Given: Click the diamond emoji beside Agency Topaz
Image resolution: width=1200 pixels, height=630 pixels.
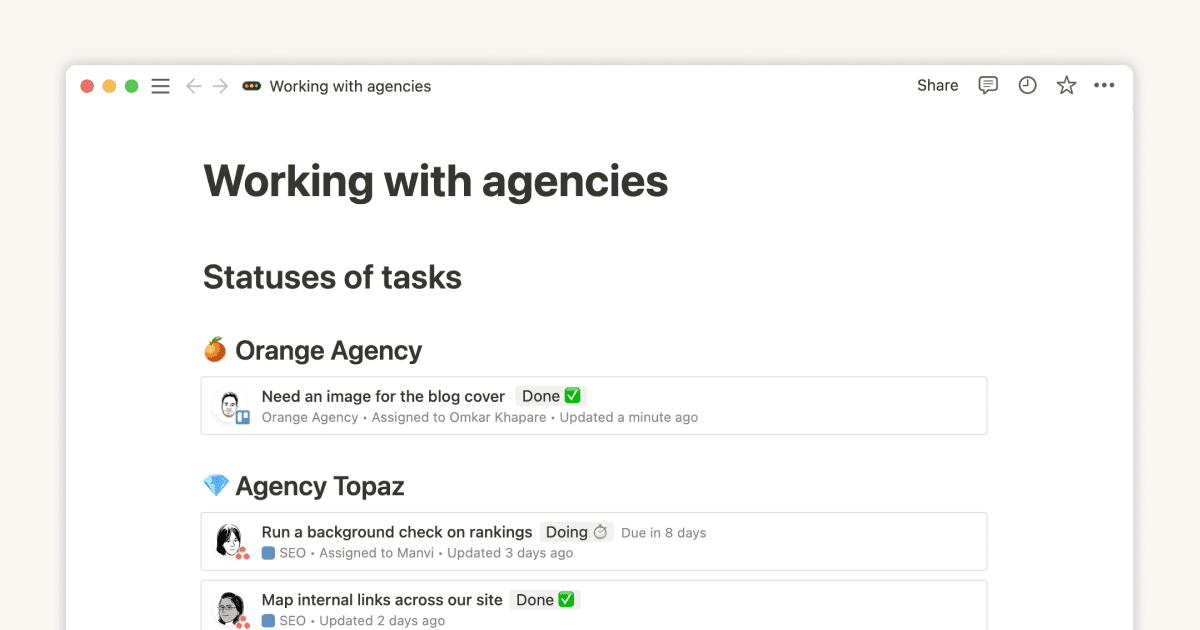Looking at the screenshot, I should point(214,485).
